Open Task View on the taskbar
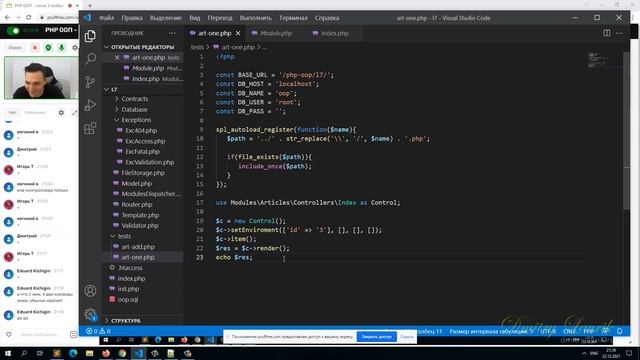 coord(40,353)
